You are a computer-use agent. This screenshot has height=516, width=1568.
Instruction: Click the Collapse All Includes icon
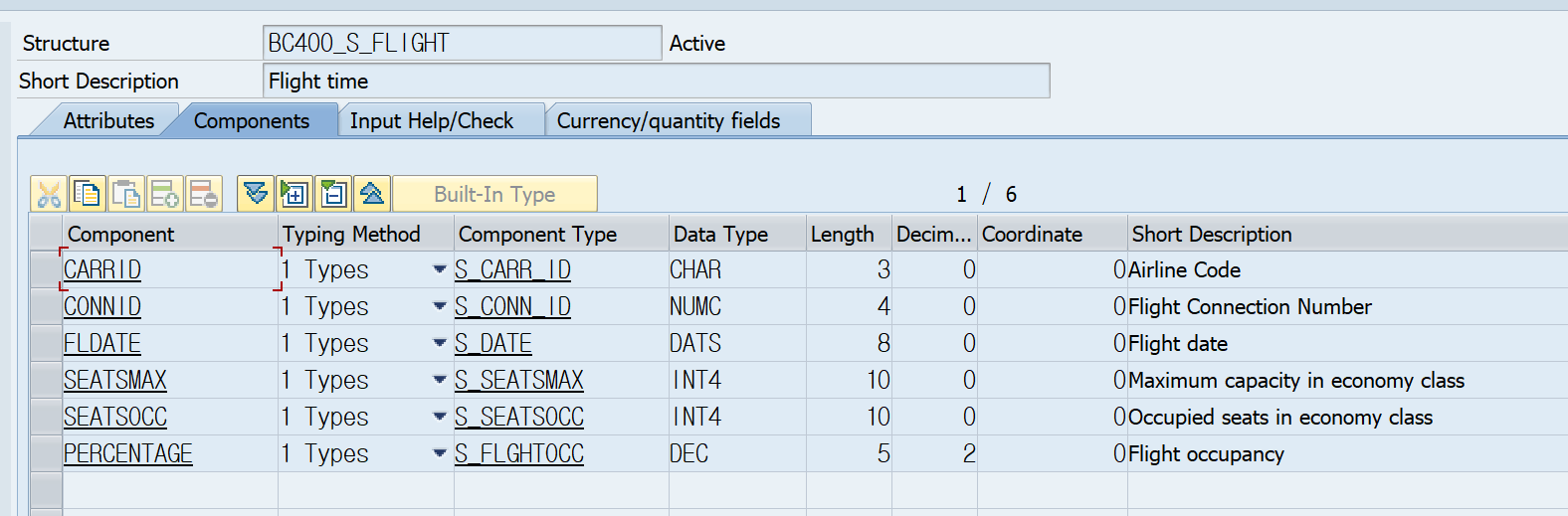click(372, 194)
